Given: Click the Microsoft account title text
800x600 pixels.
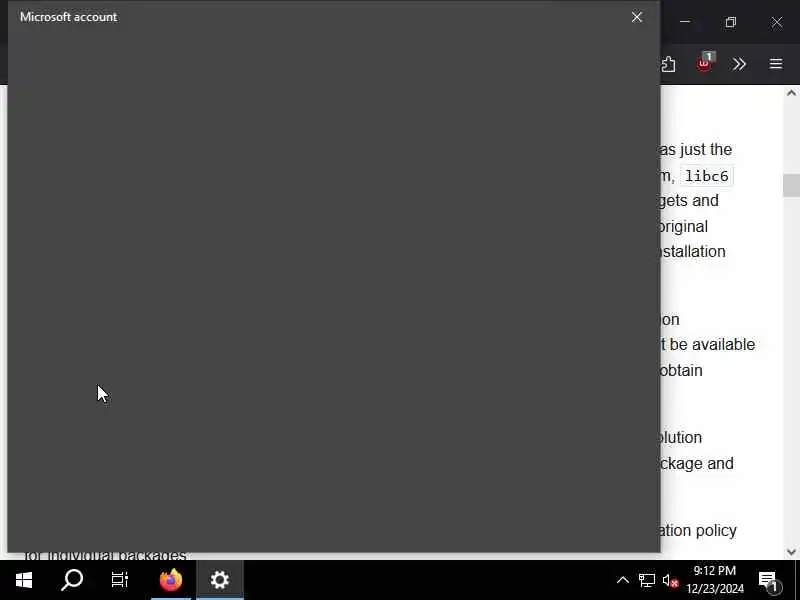Looking at the screenshot, I should tap(68, 17).
